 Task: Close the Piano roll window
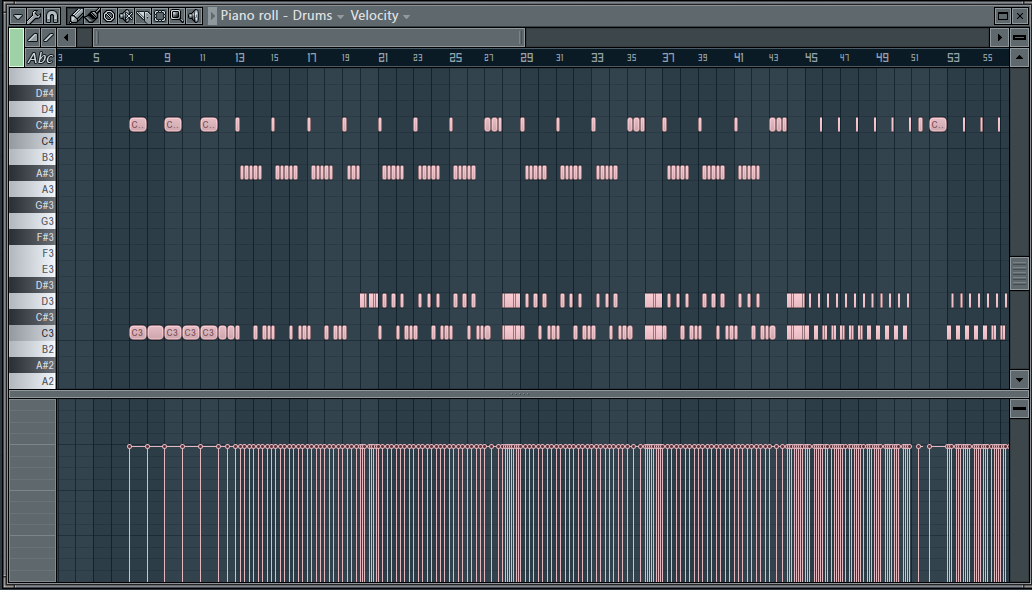(1019, 16)
